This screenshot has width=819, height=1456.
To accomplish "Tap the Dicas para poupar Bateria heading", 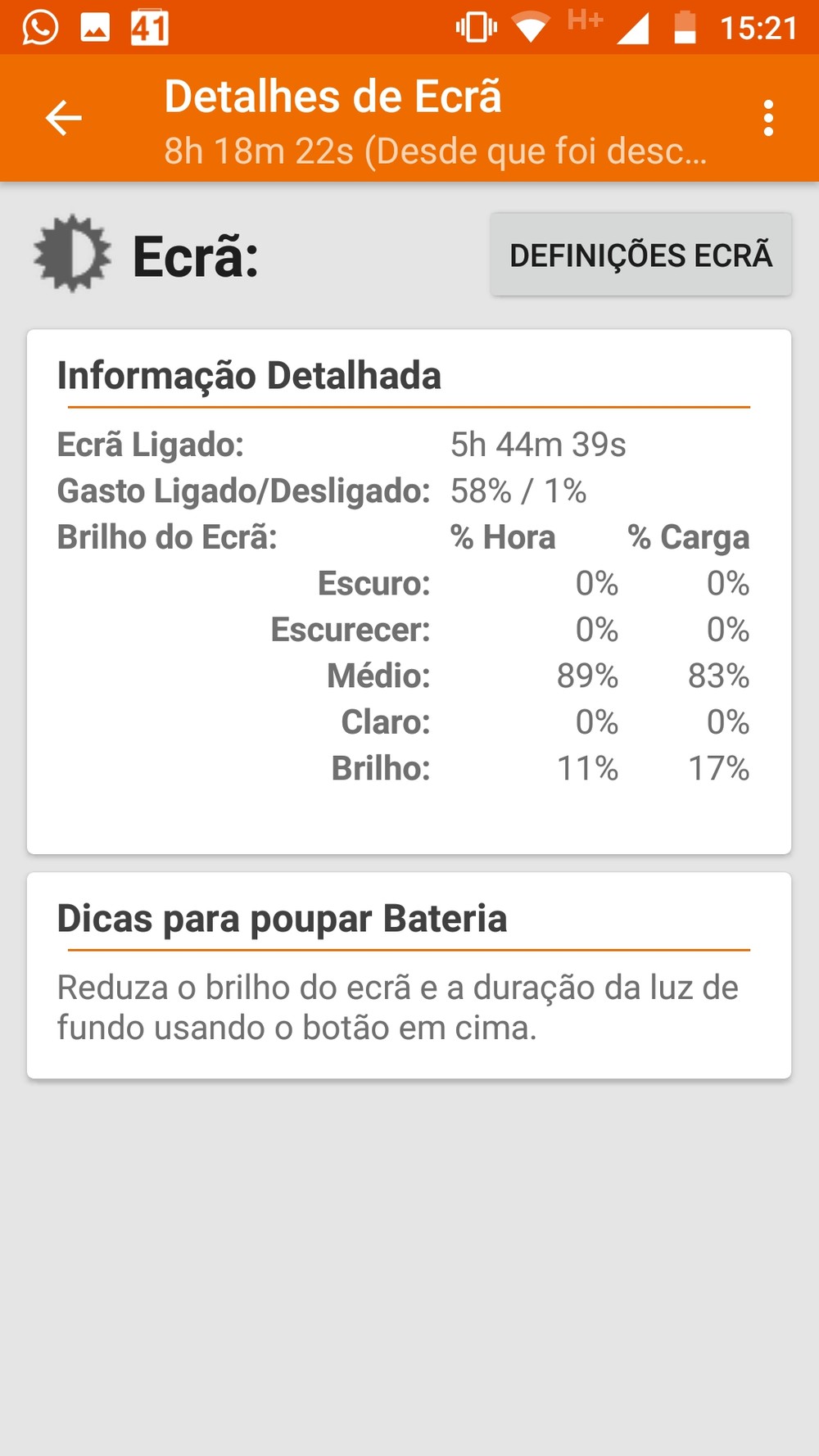I will tap(282, 919).
